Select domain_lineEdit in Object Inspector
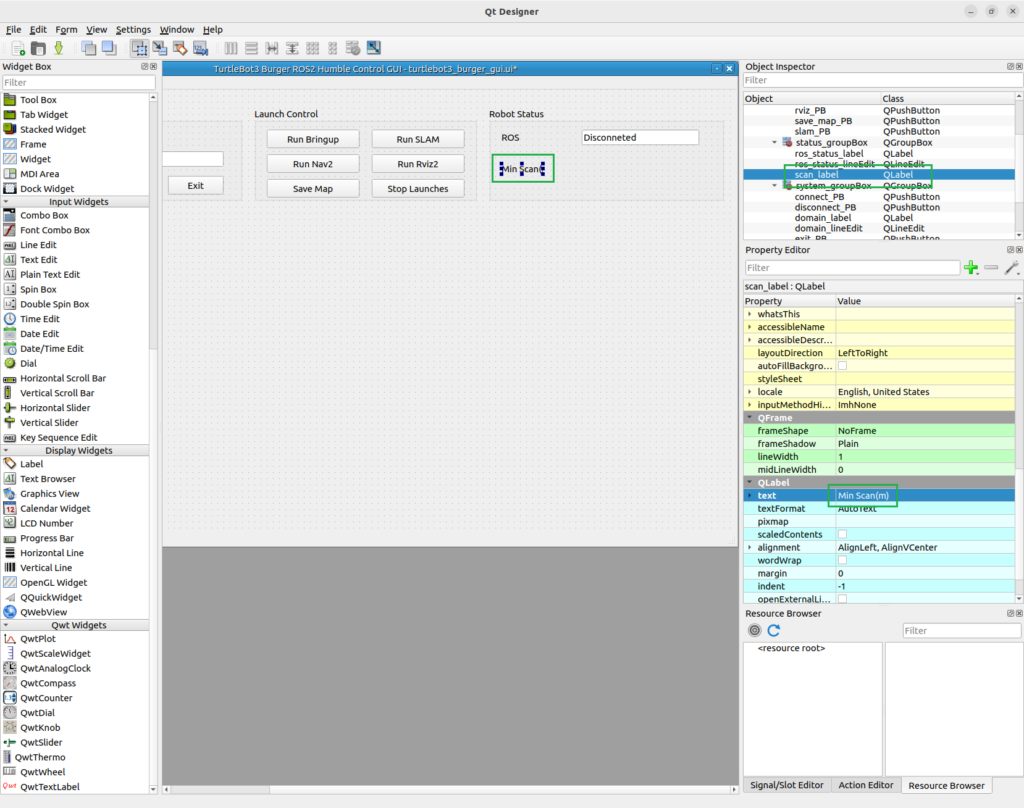1024x808 pixels. (x=828, y=229)
